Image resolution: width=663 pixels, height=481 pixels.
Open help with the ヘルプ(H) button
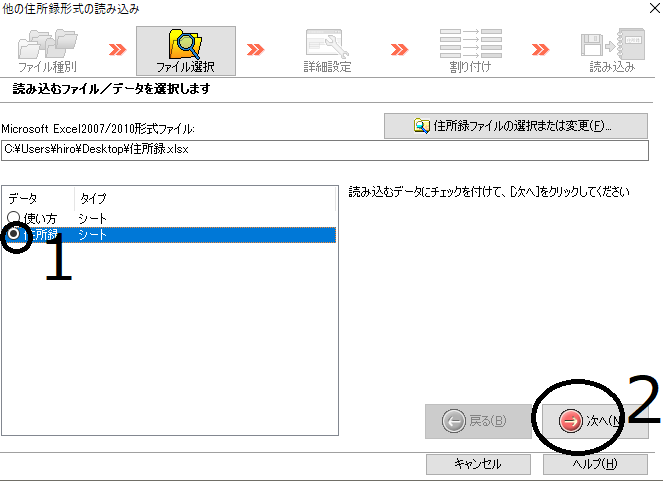coord(594,464)
